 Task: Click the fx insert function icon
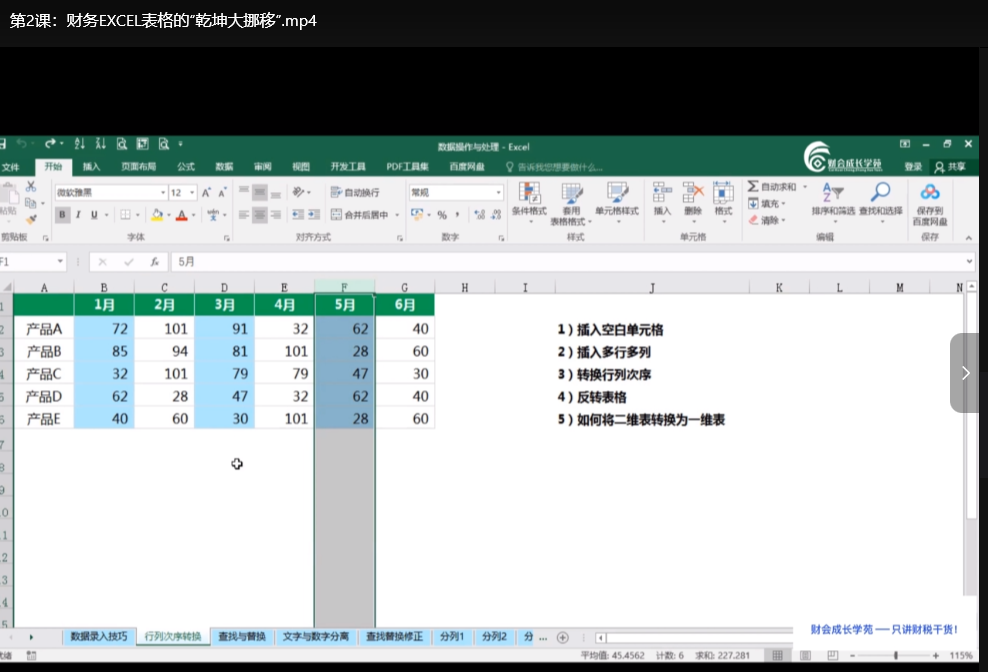(x=154, y=262)
